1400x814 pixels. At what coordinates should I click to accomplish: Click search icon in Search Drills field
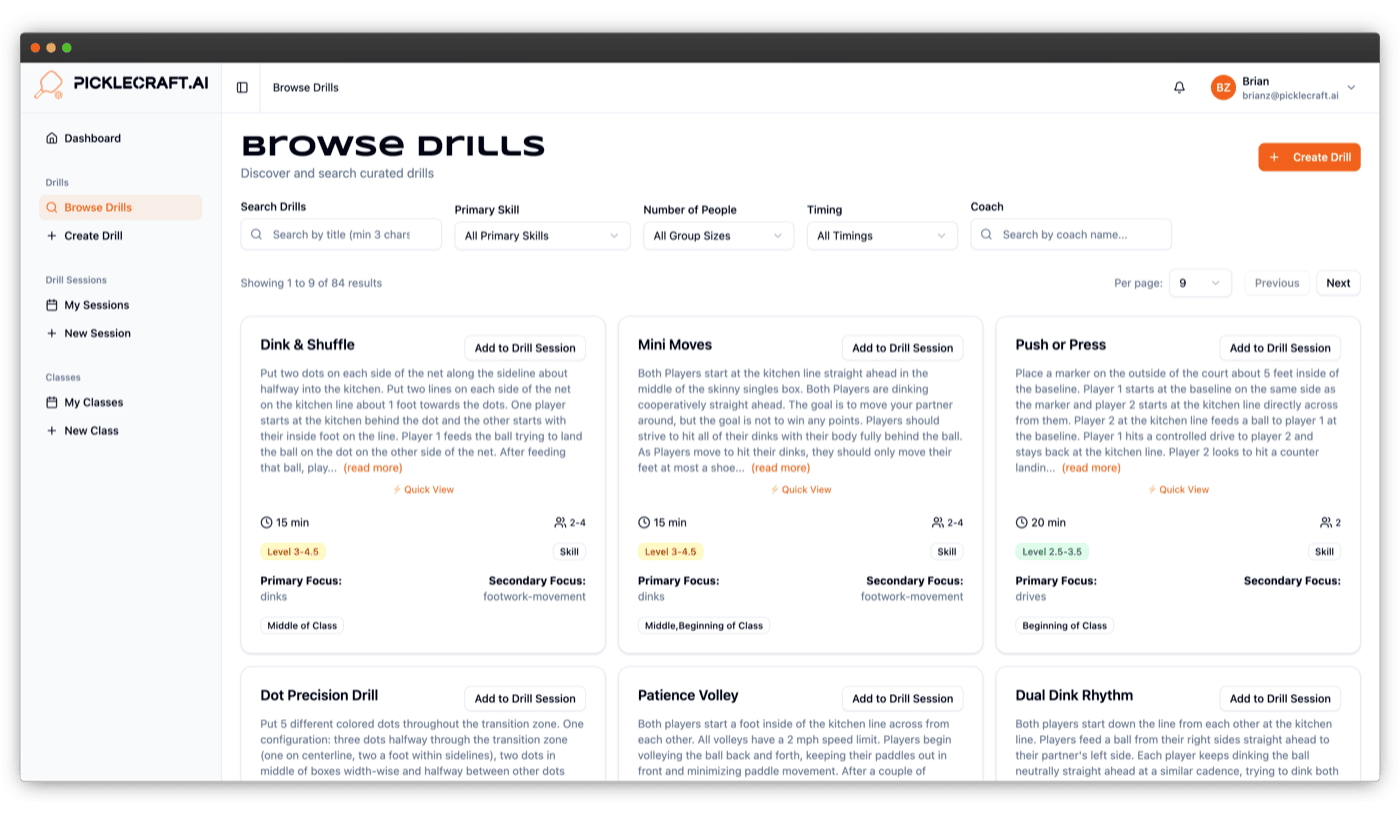[258, 235]
